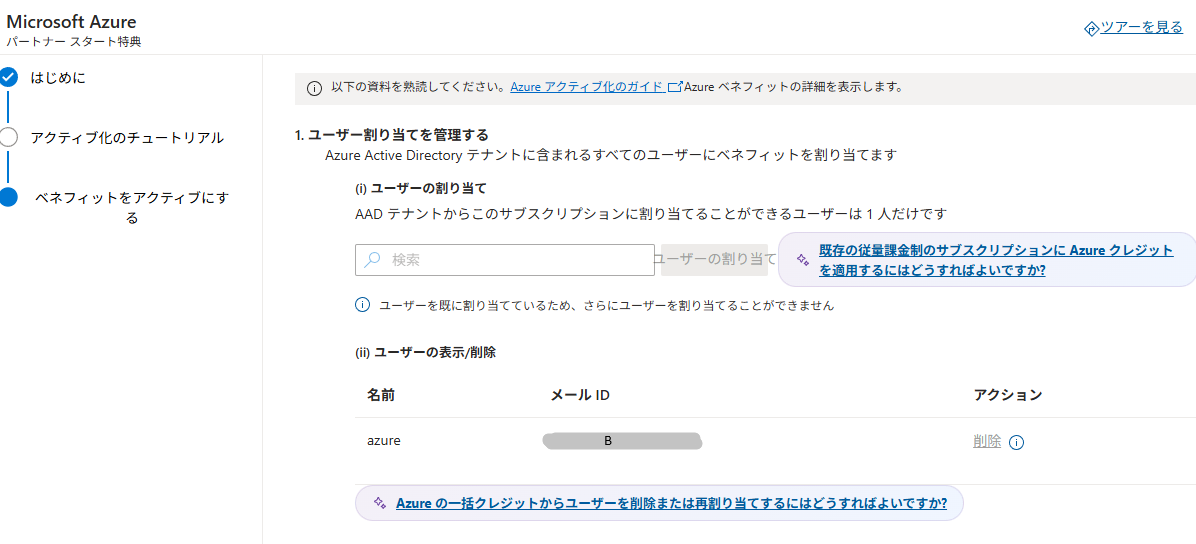Click the メール ID column header
This screenshot has width=1196, height=544.
point(580,394)
